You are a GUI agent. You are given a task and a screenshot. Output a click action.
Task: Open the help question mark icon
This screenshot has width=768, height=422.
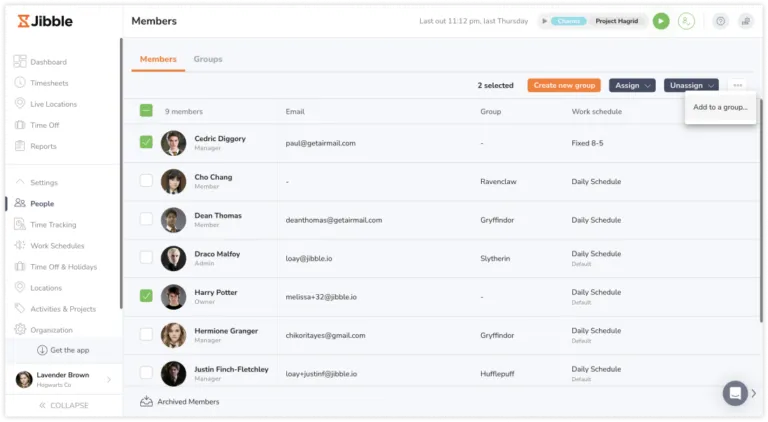(x=719, y=21)
